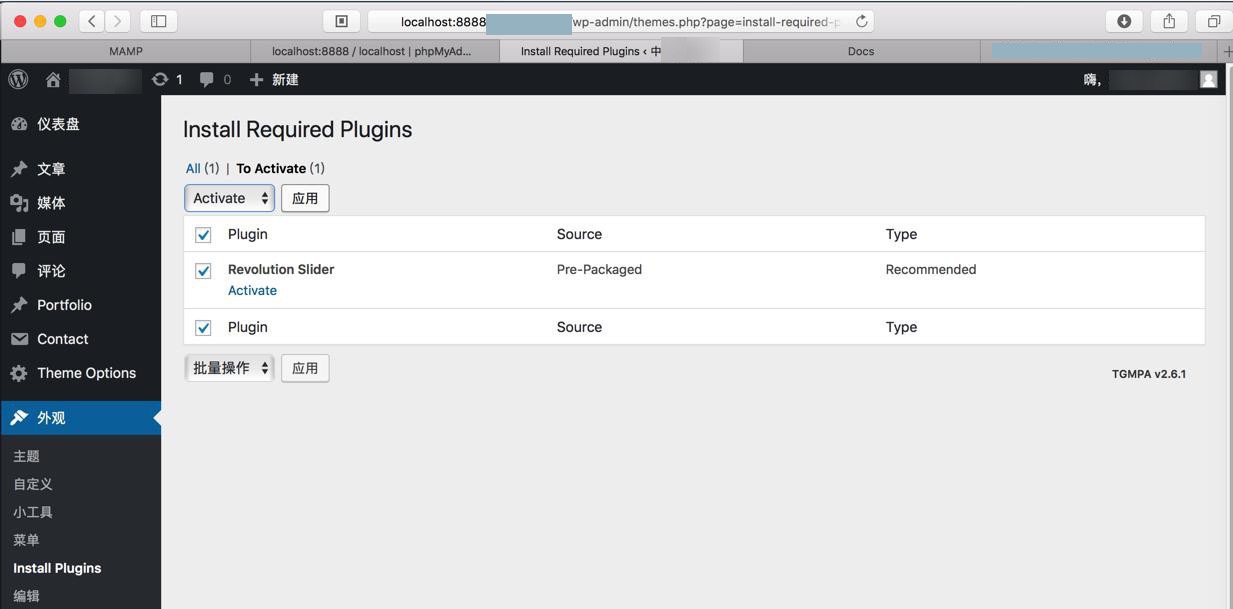Click the Safari sidebar toggle icon
The width and height of the screenshot is (1233, 609).
pos(158,21)
